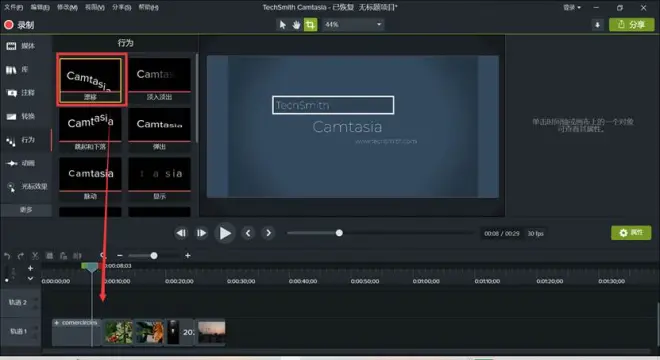This screenshot has height=360, width=660.
Task: Select the pan hand tool
Action: click(x=296, y=25)
